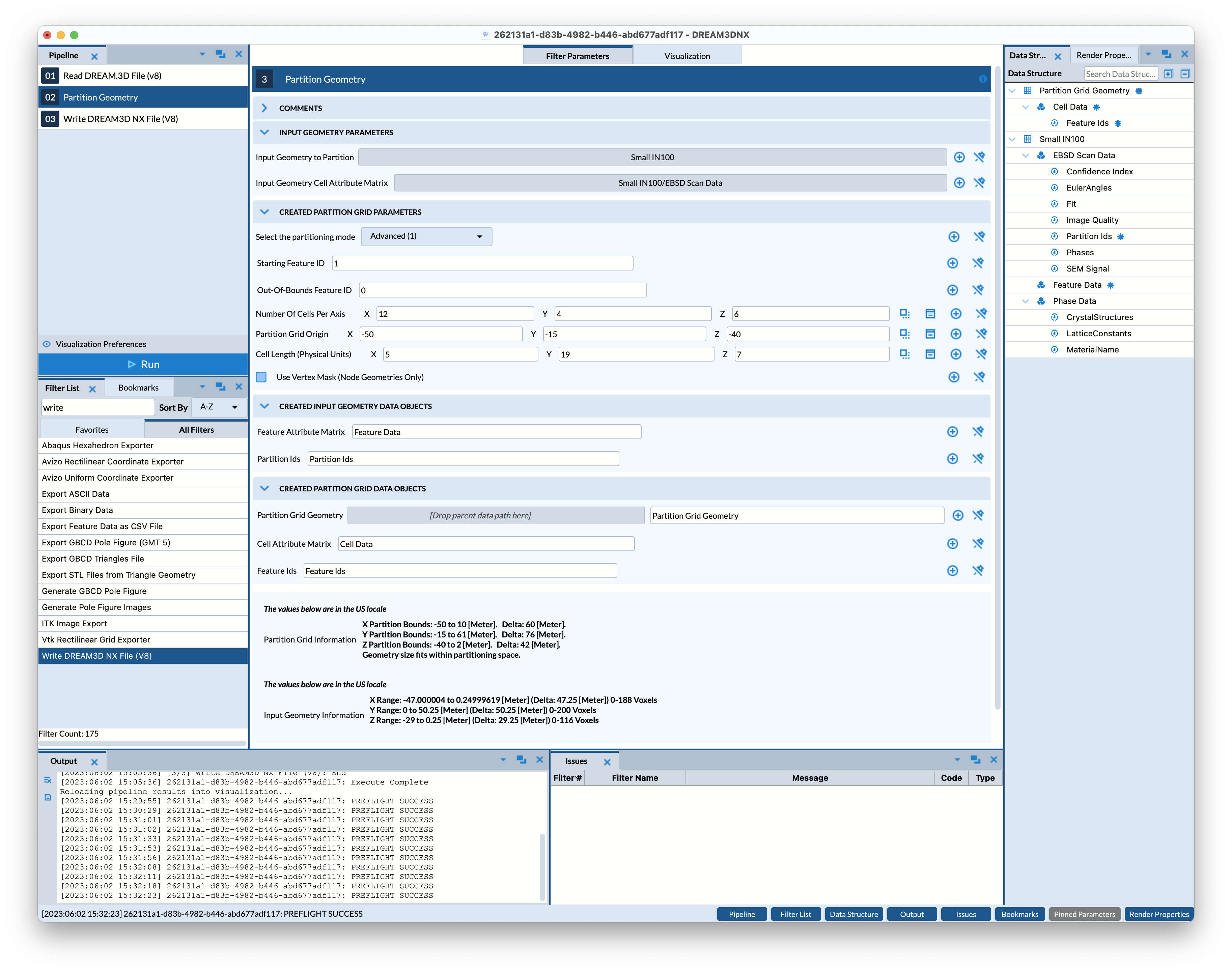This screenshot has height=972, width=1232.
Task: Toggle the Pinned Parameters status bar button
Action: (1084, 914)
